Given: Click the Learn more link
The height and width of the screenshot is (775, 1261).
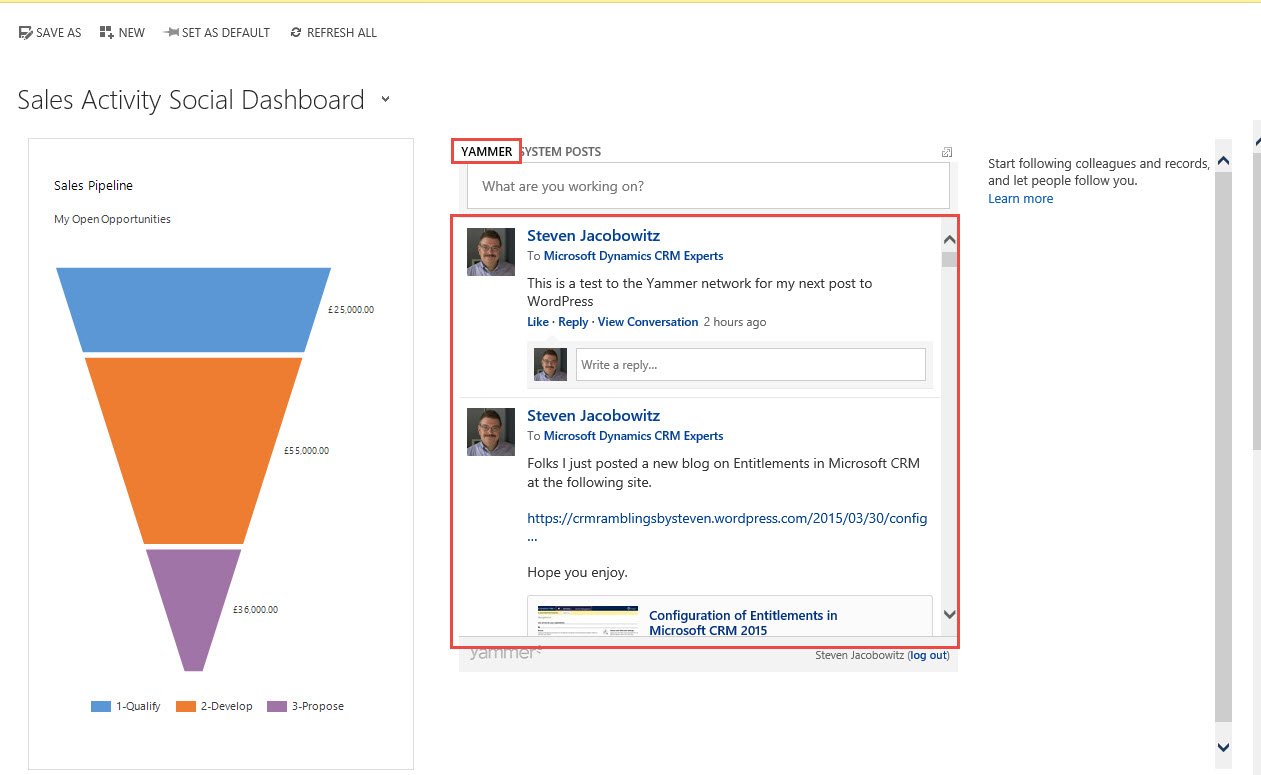Looking at the screenshot, I should click(x=1020, y=199).
